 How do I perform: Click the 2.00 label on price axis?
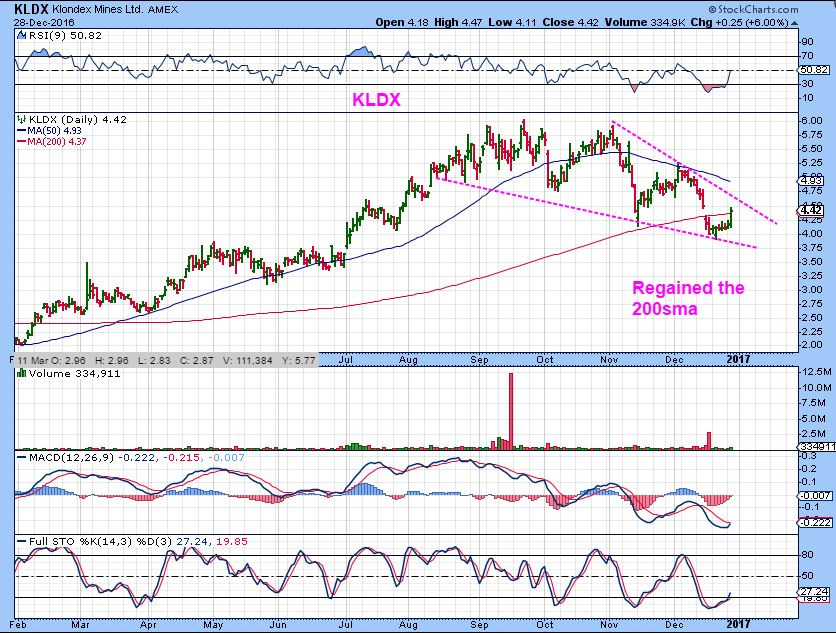tap(811, 345)
